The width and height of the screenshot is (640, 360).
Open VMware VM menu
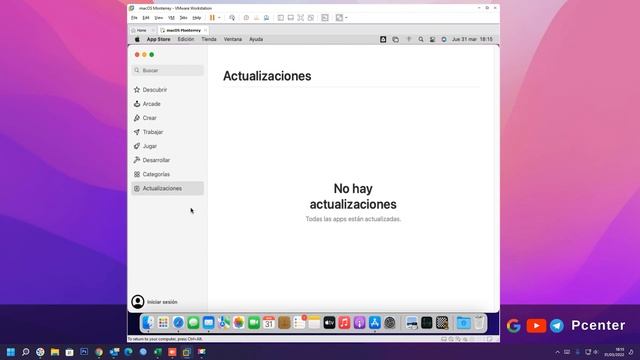(171, 18)
